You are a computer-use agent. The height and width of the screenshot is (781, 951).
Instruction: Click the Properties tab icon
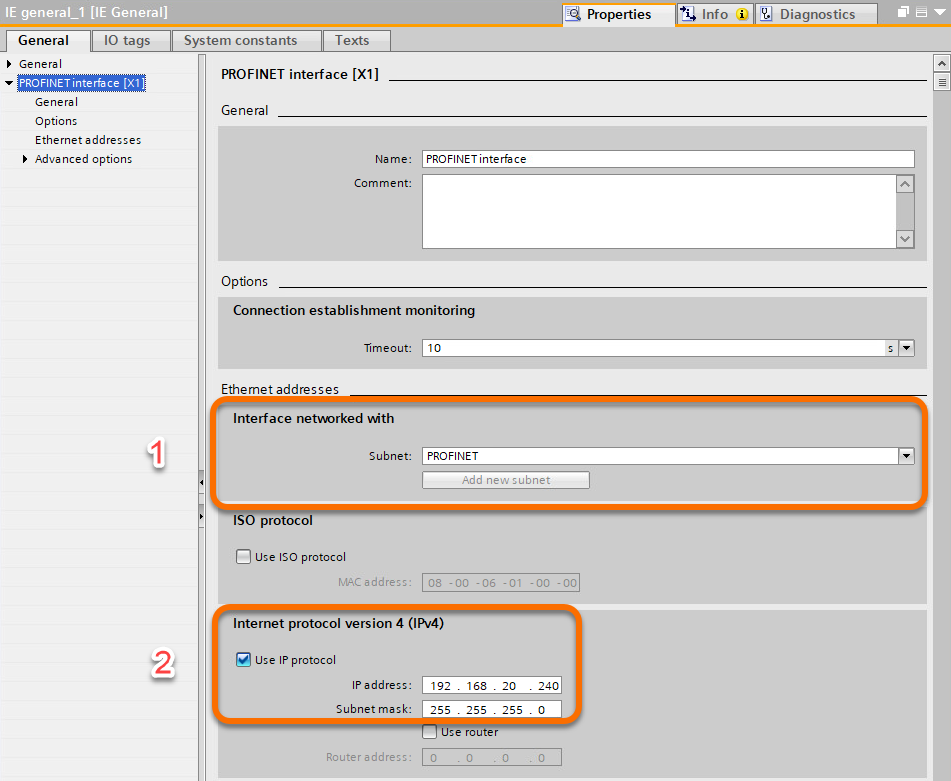coord(573,13)
